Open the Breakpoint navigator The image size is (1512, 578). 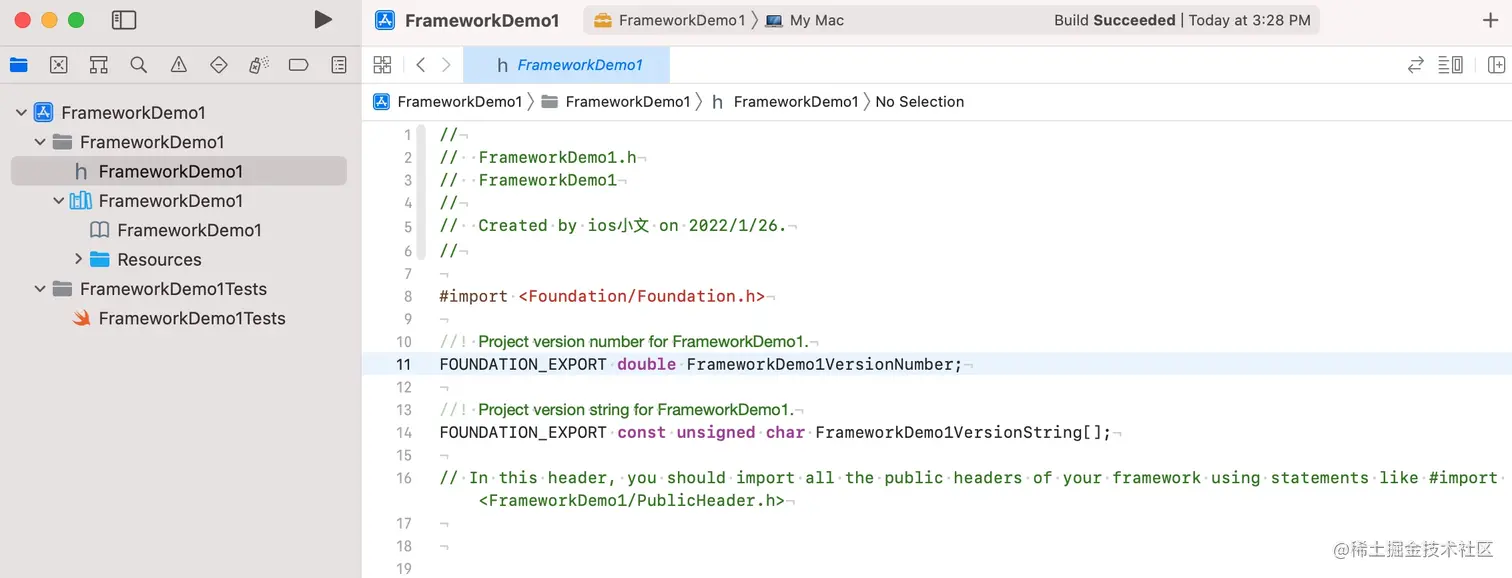(x=298, y=64)
